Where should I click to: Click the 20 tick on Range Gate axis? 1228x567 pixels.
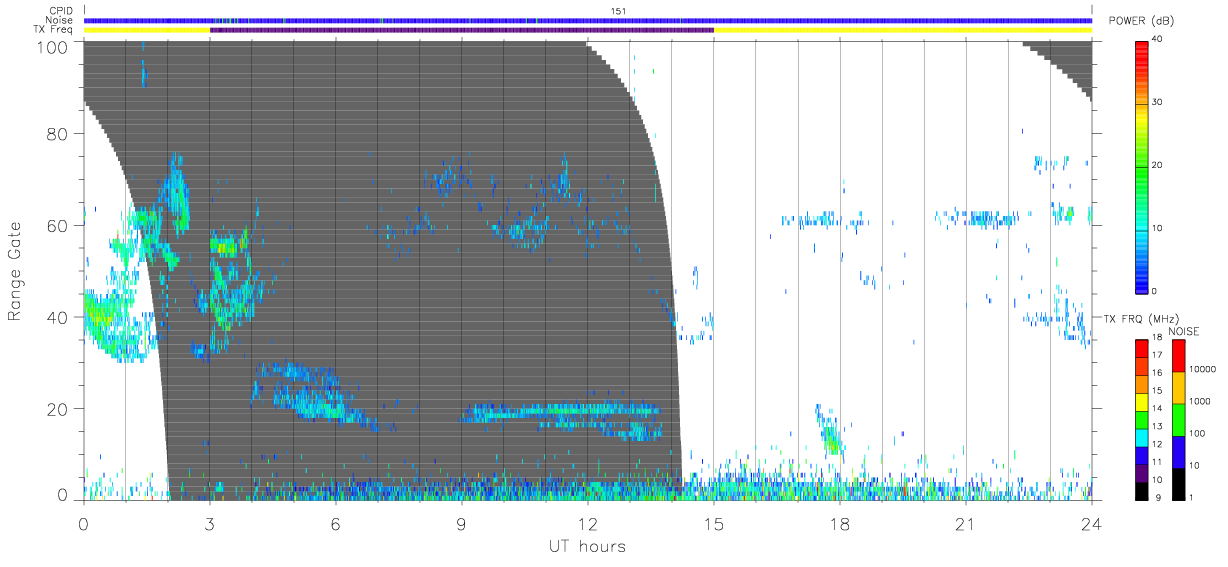click(x=55, y=409)
